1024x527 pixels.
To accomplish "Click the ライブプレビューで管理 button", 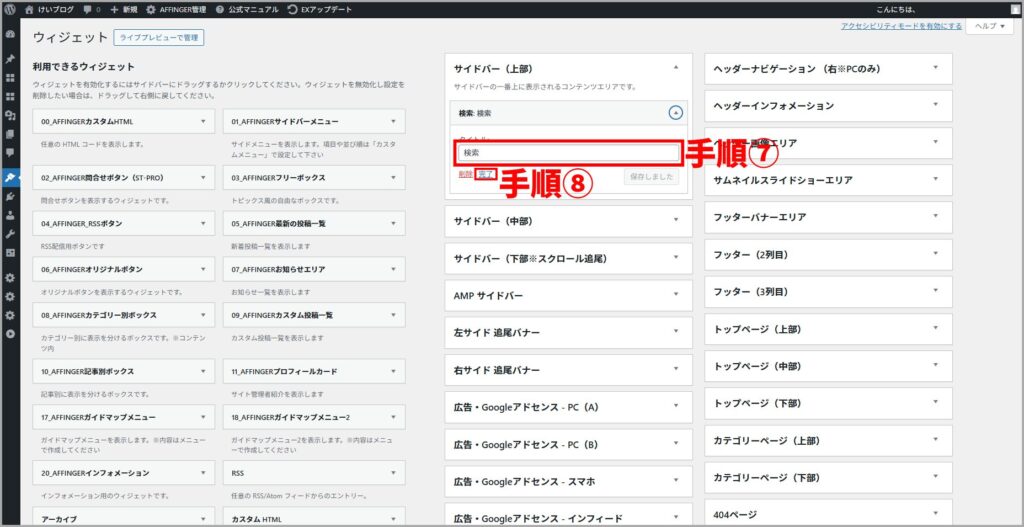I will coord(159,38).
